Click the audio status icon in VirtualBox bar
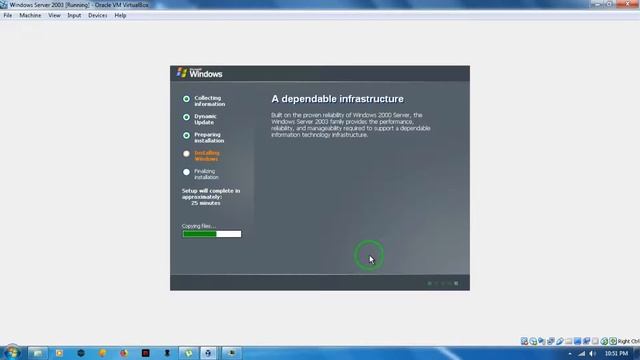Image resolution: width=640 pixels, height=360 pixels. pos(542,341)
